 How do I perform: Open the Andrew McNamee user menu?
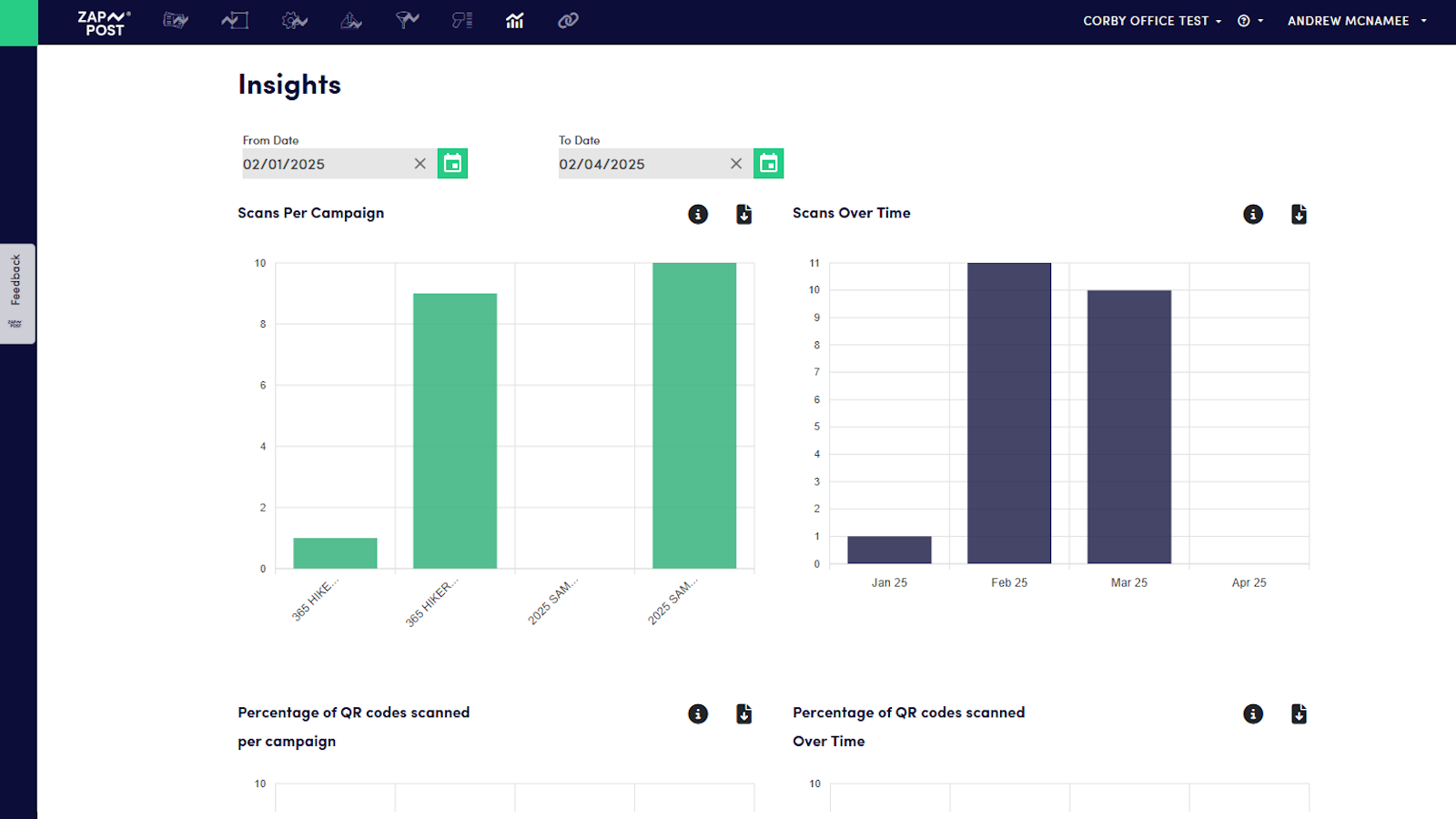(x=1356, y=21)
